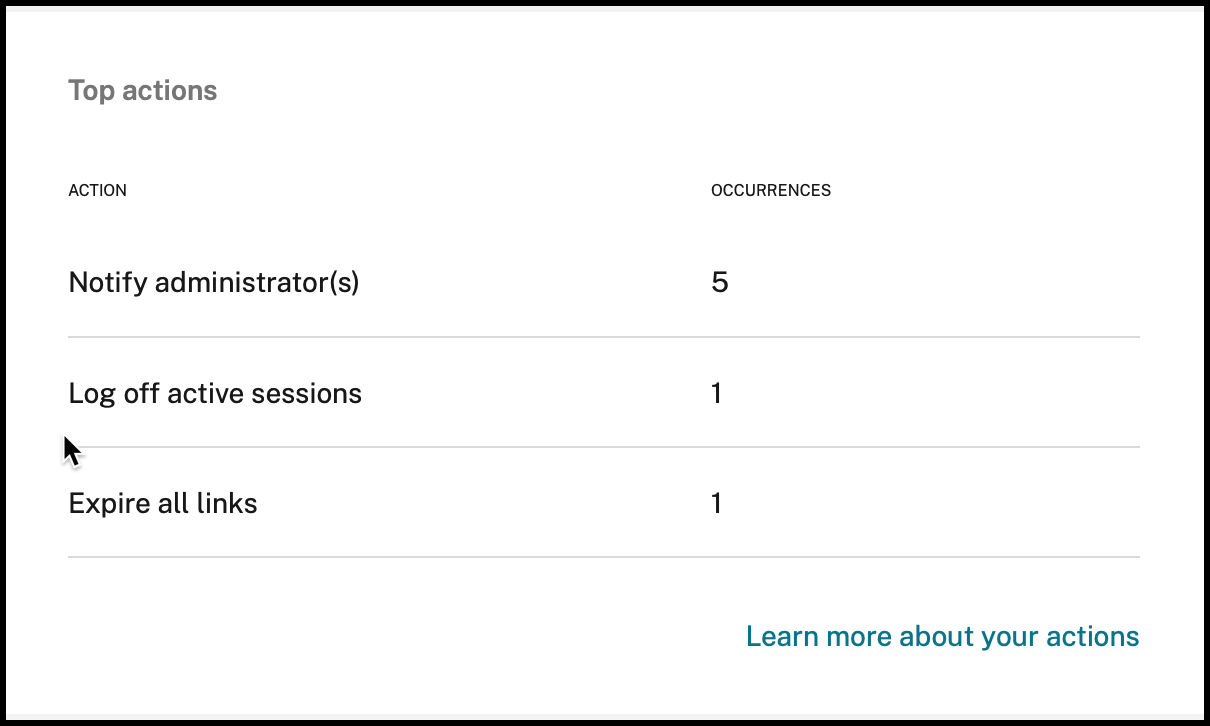Select occurrence count for Log off active sessions
1210x726 pixels.
[x=716, y=393]
